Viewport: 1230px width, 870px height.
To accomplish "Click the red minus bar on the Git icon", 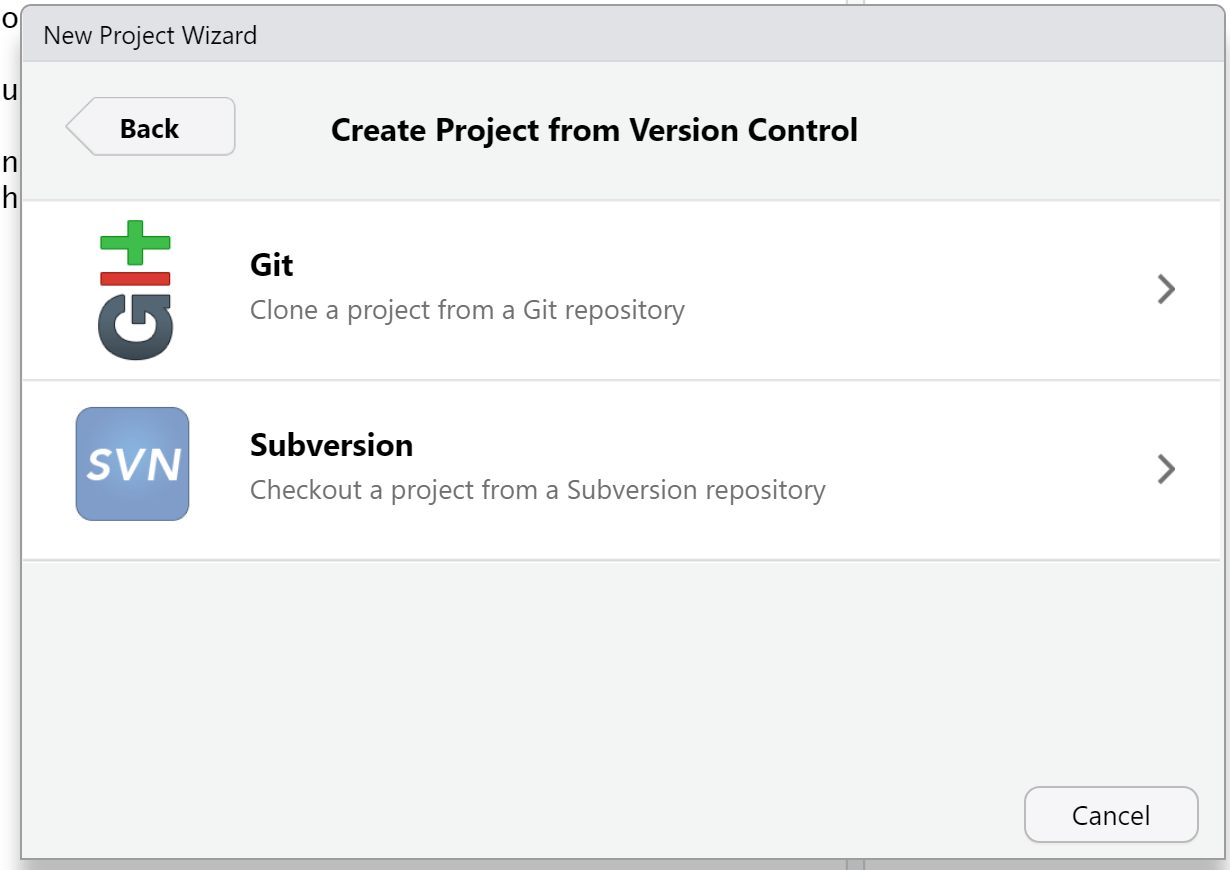I will [135, 278].
